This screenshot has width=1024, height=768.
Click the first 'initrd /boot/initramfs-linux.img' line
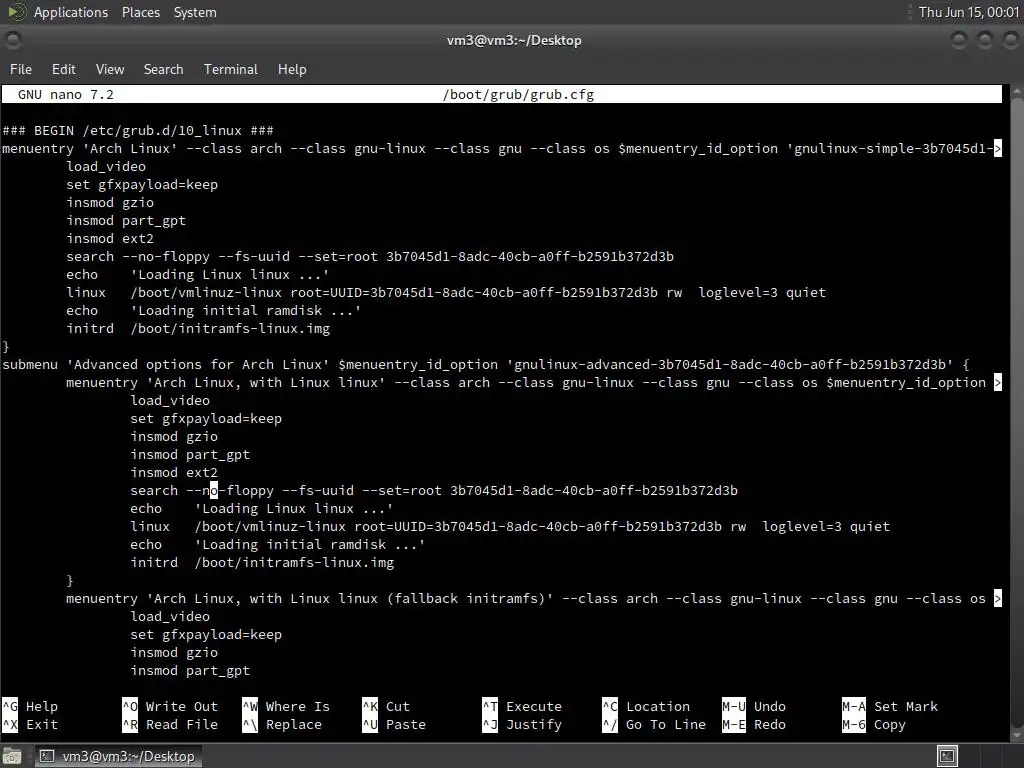(198, 328)
